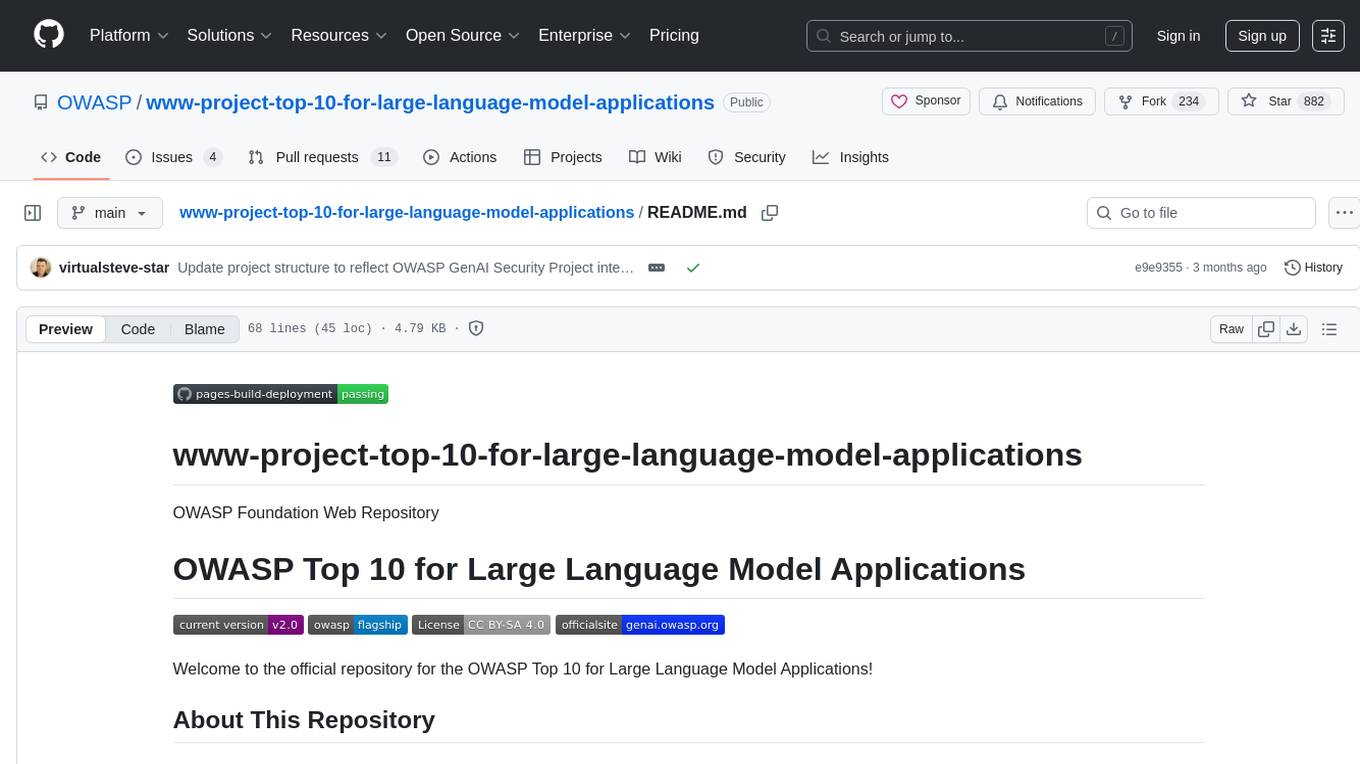Screen dimensions: 1360x764
Task: Open the License CC BY-SA 4.0 badge
Action: pos(481,625)
